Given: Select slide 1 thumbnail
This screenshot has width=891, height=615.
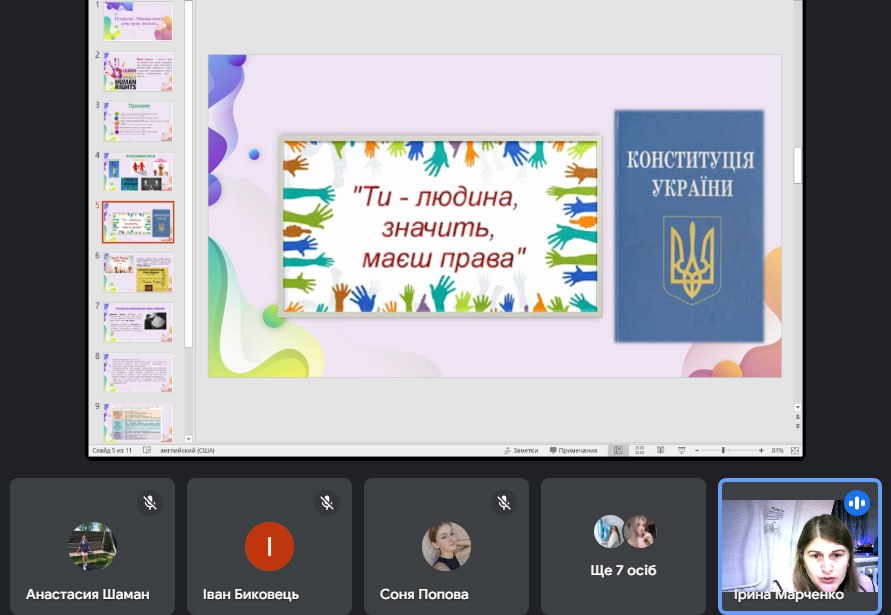Looking at the screenshot, I should point(138,21).
